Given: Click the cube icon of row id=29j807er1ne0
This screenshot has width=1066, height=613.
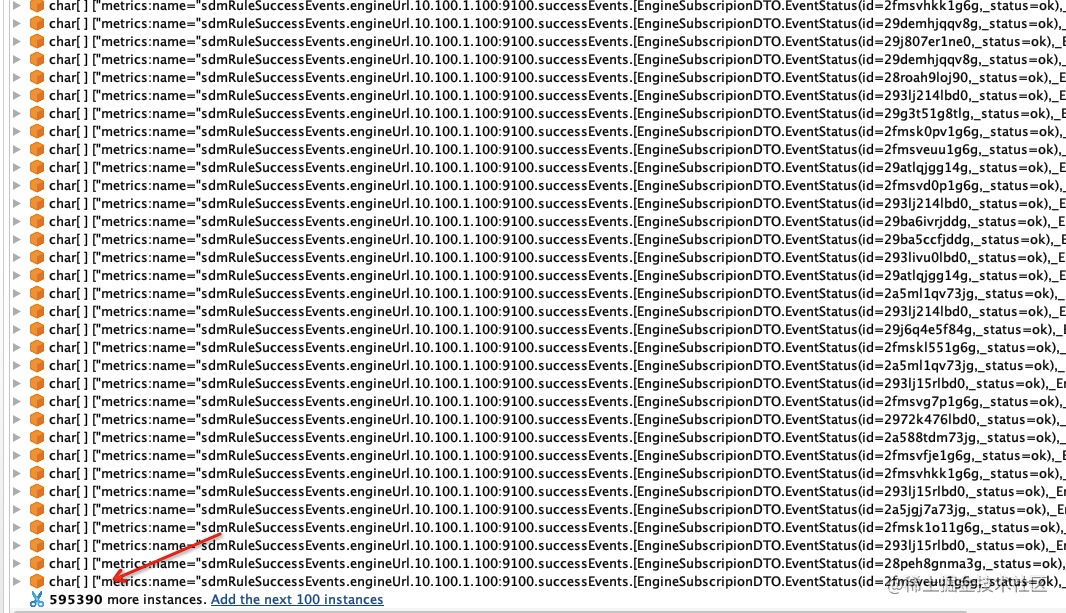Looking at the screenshot, I should (x=37, y=41).
